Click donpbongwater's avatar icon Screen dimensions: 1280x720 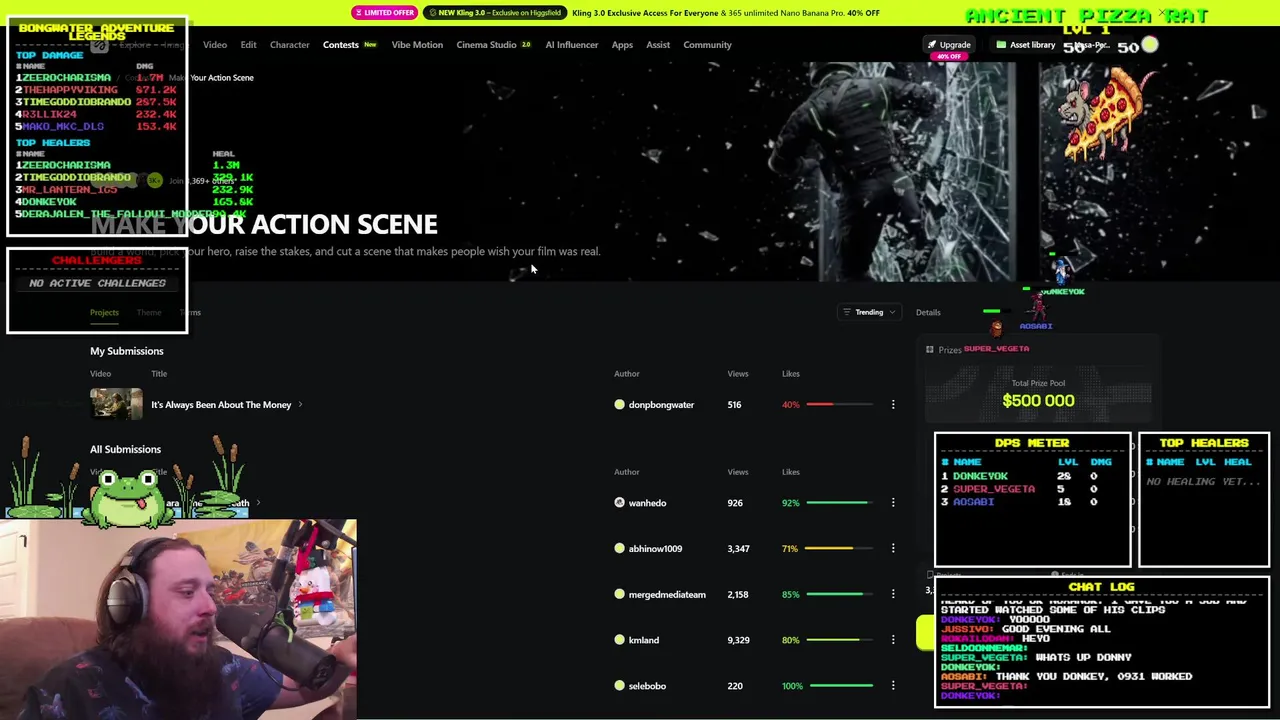tap(619, 405)
